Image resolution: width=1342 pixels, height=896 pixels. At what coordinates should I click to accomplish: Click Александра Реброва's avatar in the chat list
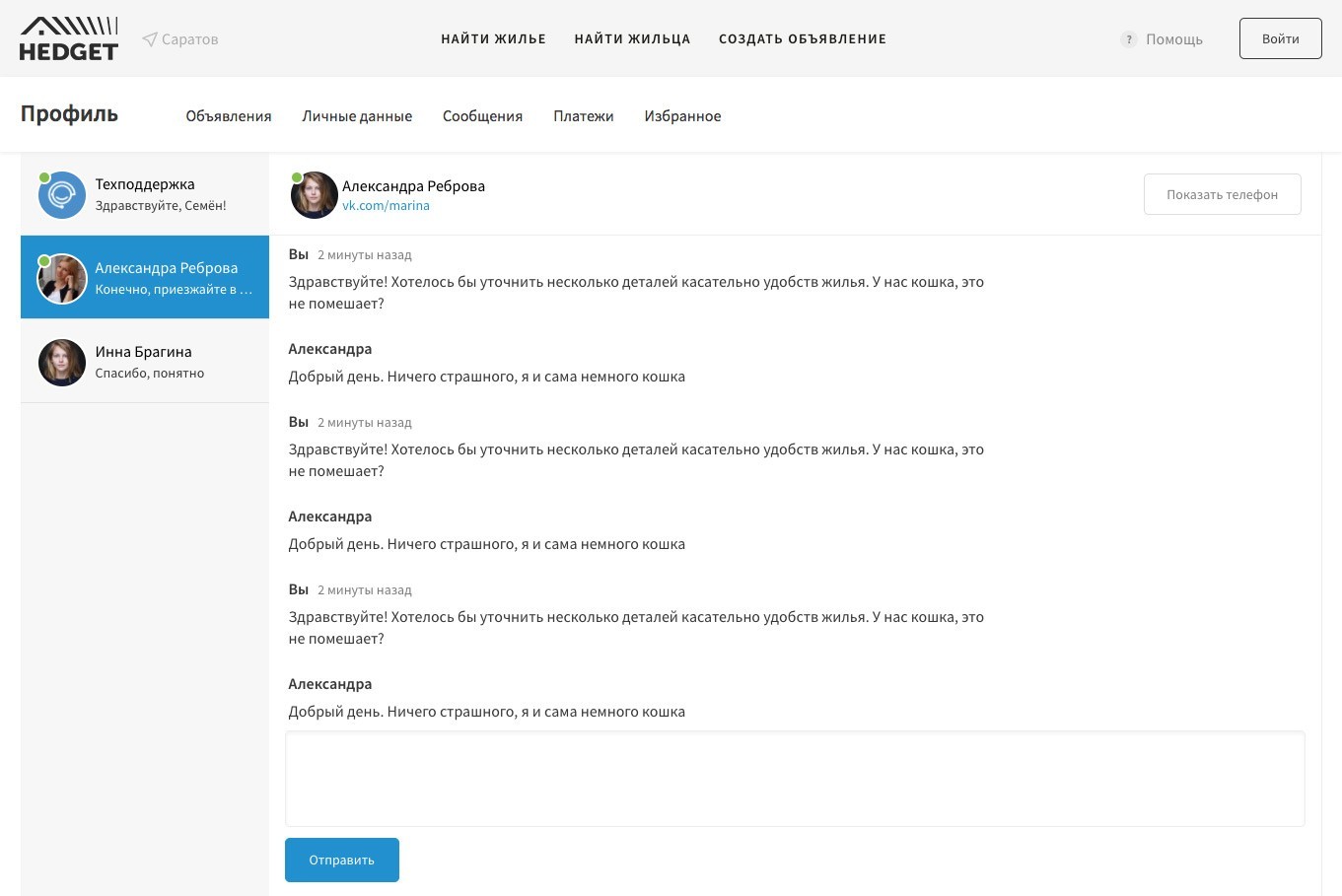[62, 279]
